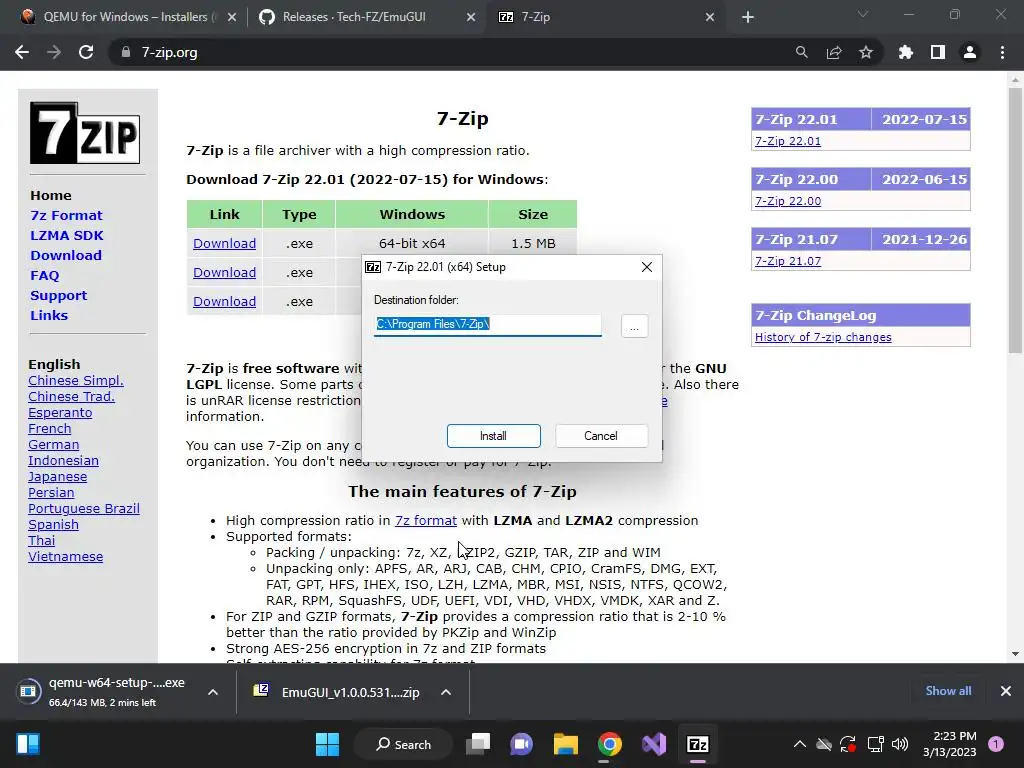Expand qemu-w64-setup download options chevron
Screen dimensions: 1024x768
pos(213,692)
